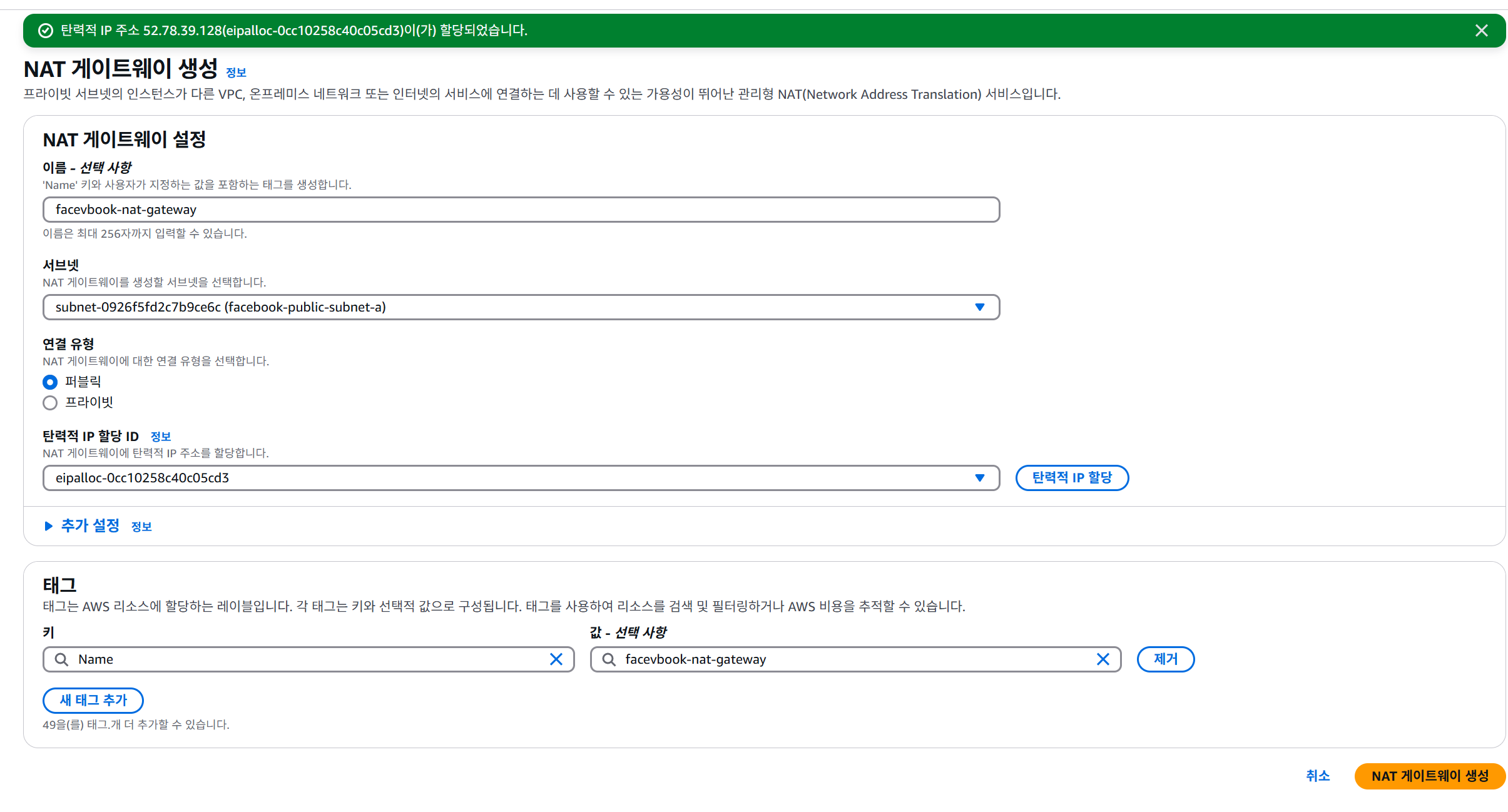Dismiss the green success notification banner

1481,31
